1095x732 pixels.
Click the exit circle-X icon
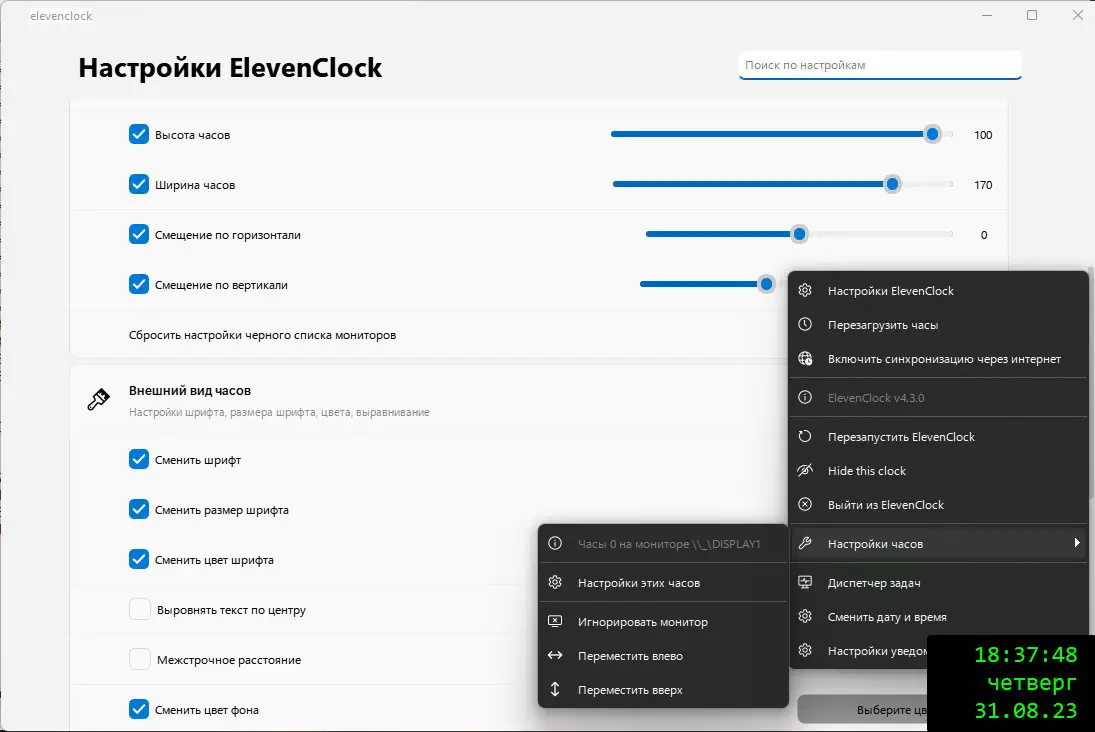805,505
